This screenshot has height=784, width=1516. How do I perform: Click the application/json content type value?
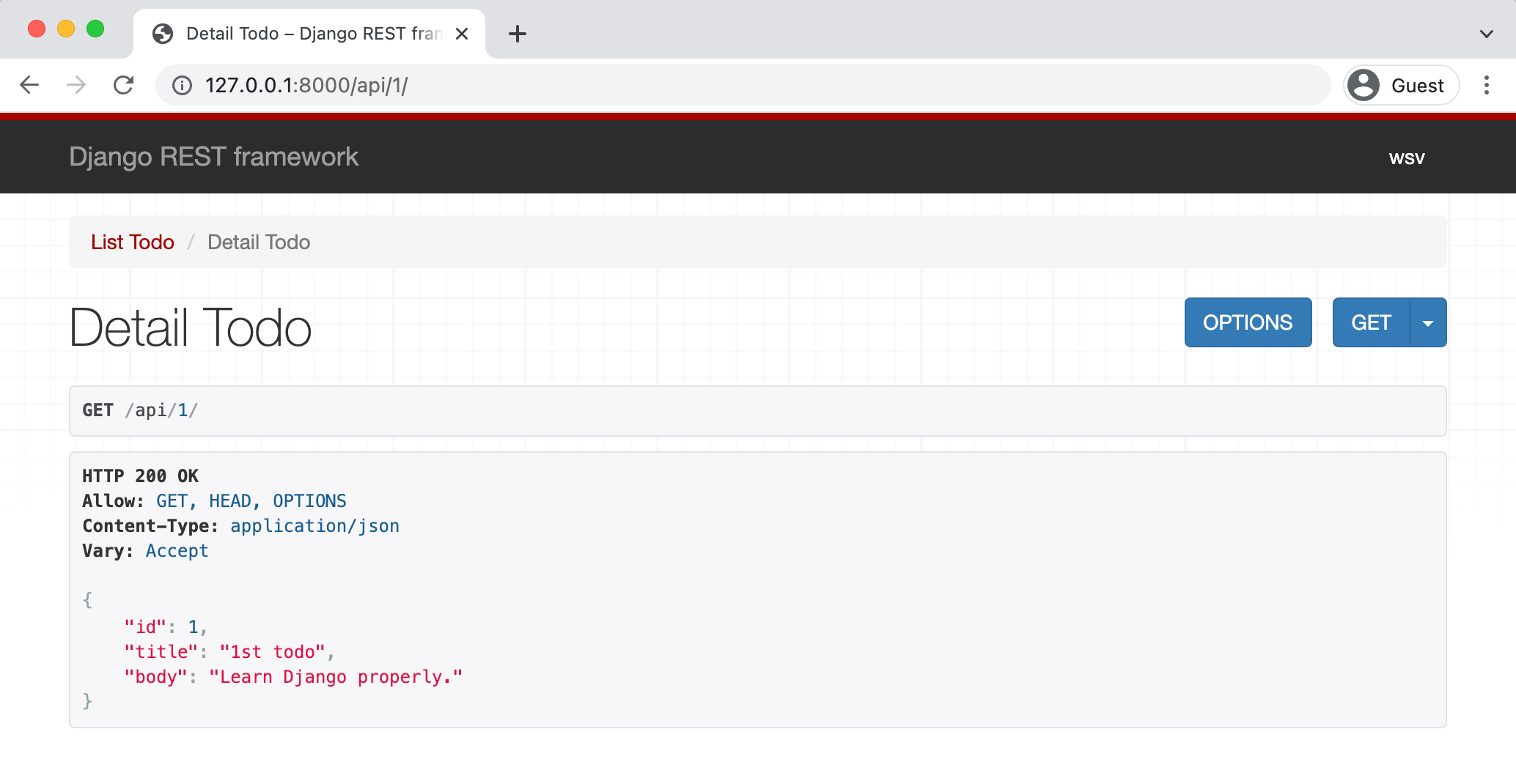pyautogui.click(x=315, y=526)
